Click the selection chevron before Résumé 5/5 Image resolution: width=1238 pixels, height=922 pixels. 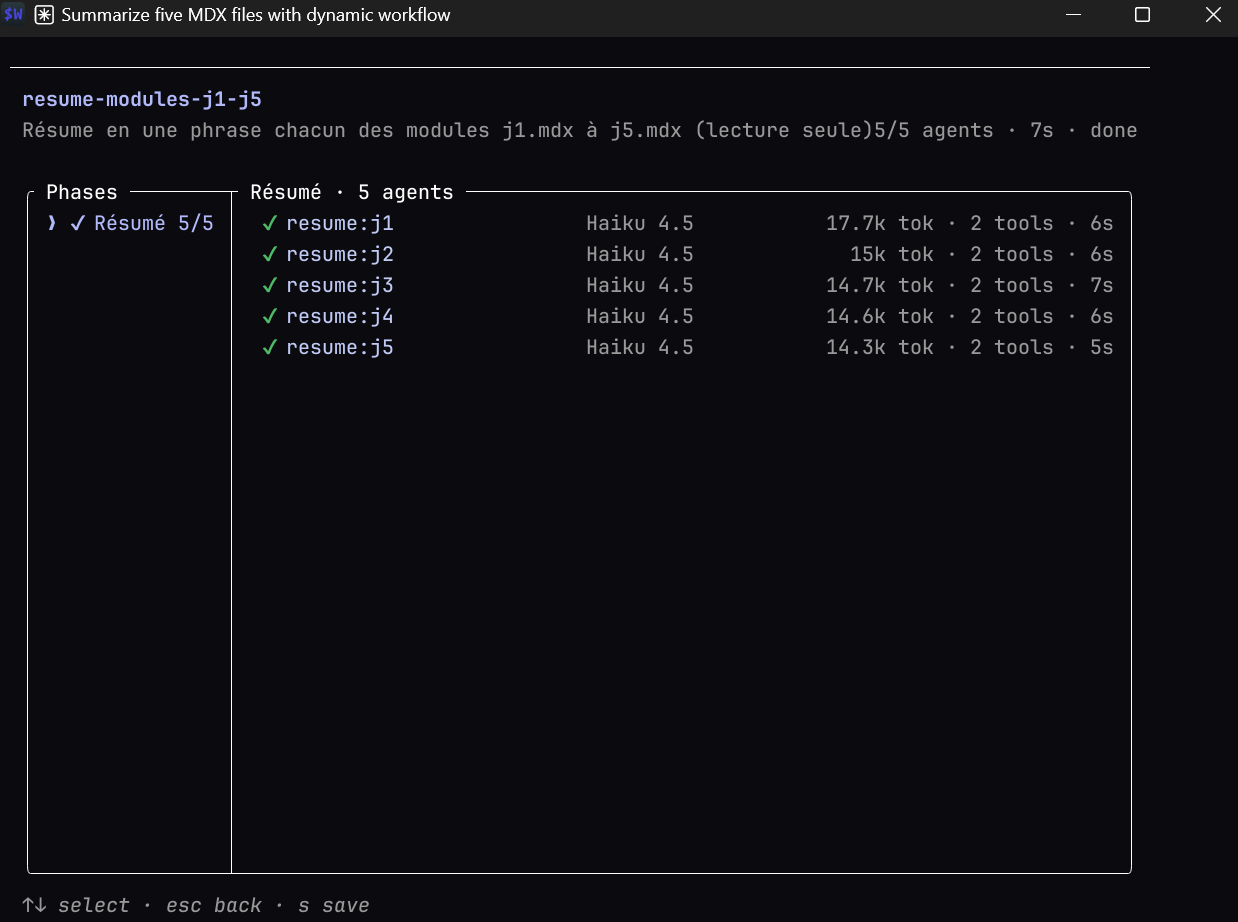coord(52,223)
